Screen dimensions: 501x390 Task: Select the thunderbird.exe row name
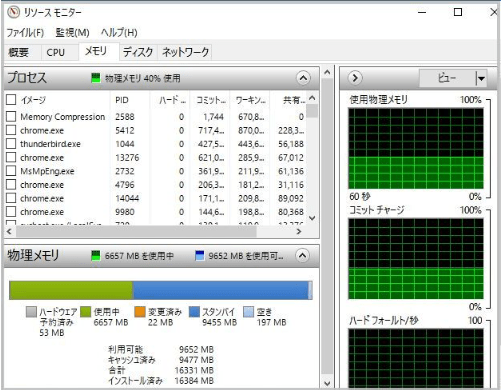[50, 144]
